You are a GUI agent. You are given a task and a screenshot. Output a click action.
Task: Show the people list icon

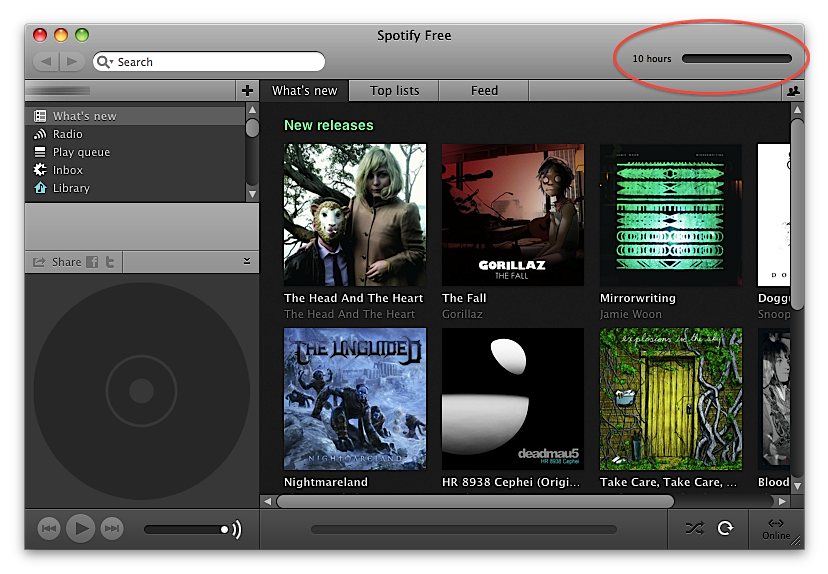793,91
